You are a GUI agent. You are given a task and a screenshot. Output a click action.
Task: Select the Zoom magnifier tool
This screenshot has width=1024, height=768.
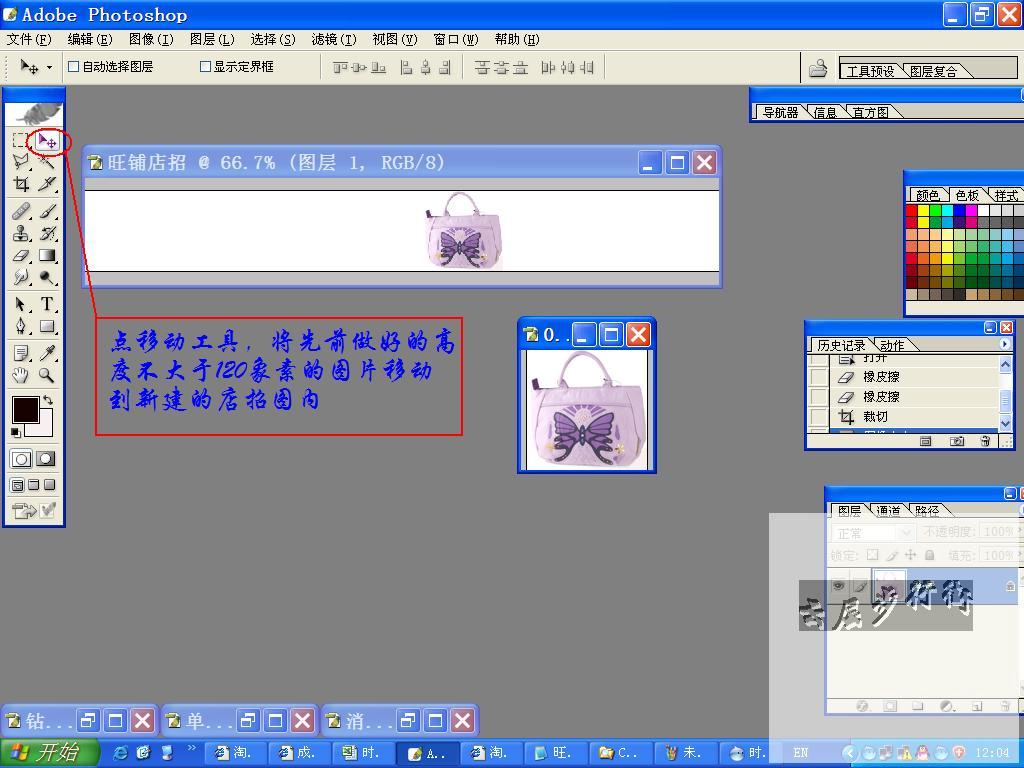click(47, 376)
